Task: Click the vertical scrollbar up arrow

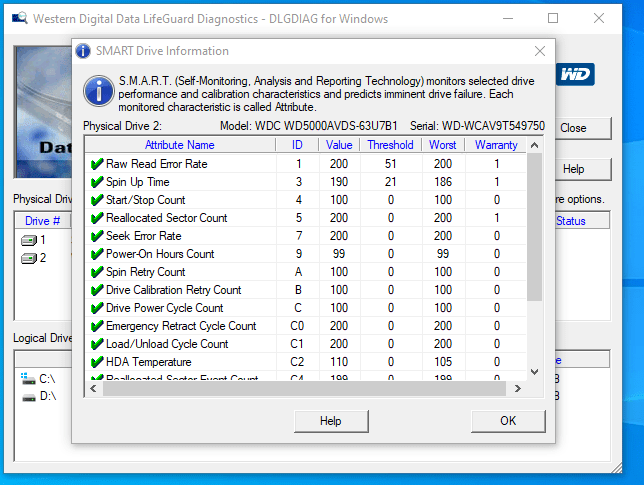Action: pos(534,145)
